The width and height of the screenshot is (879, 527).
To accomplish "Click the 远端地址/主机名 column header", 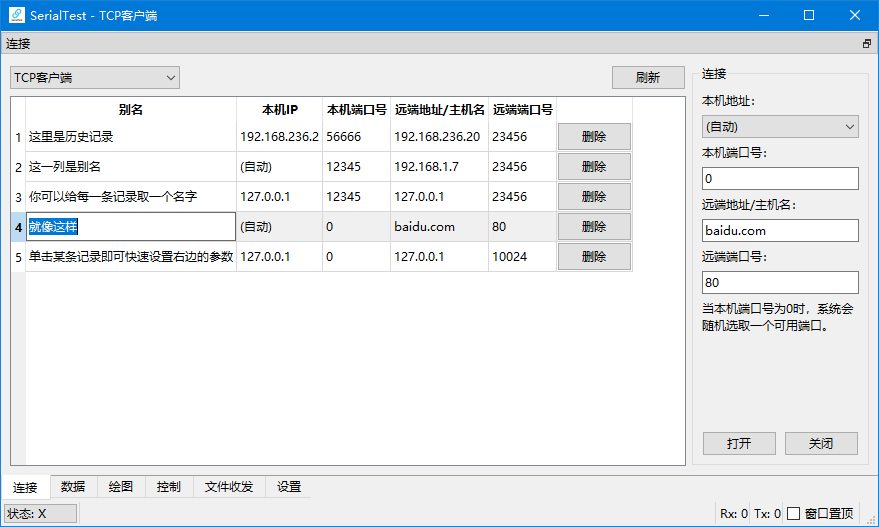I will pyautogui.click(x=440, y=109).
